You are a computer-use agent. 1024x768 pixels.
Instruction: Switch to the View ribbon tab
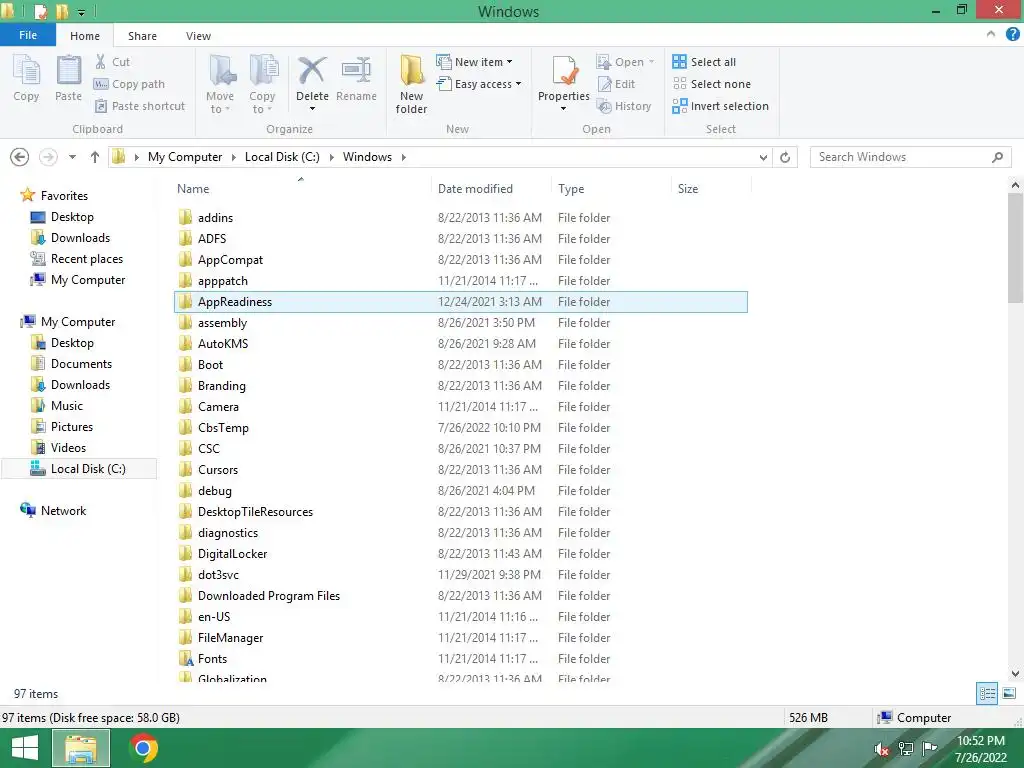click(x=198, y=36)
